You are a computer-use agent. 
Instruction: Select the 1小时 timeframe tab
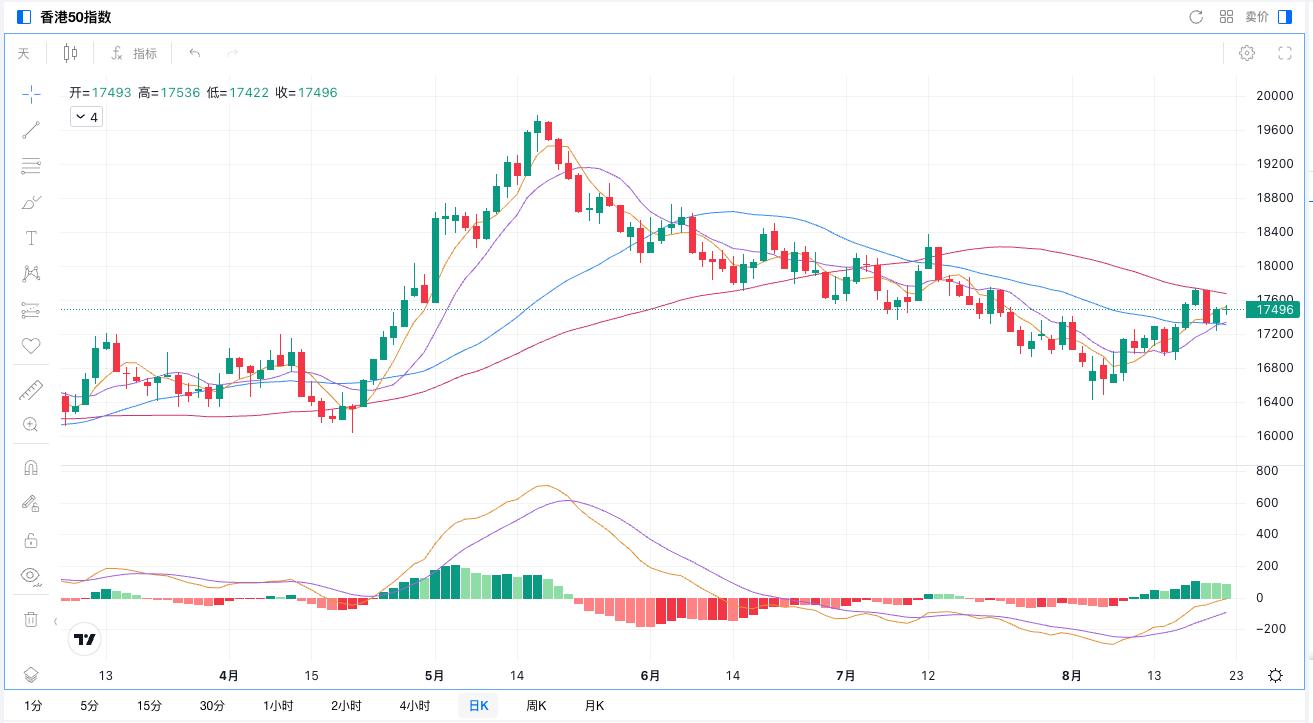pos(278,706)
